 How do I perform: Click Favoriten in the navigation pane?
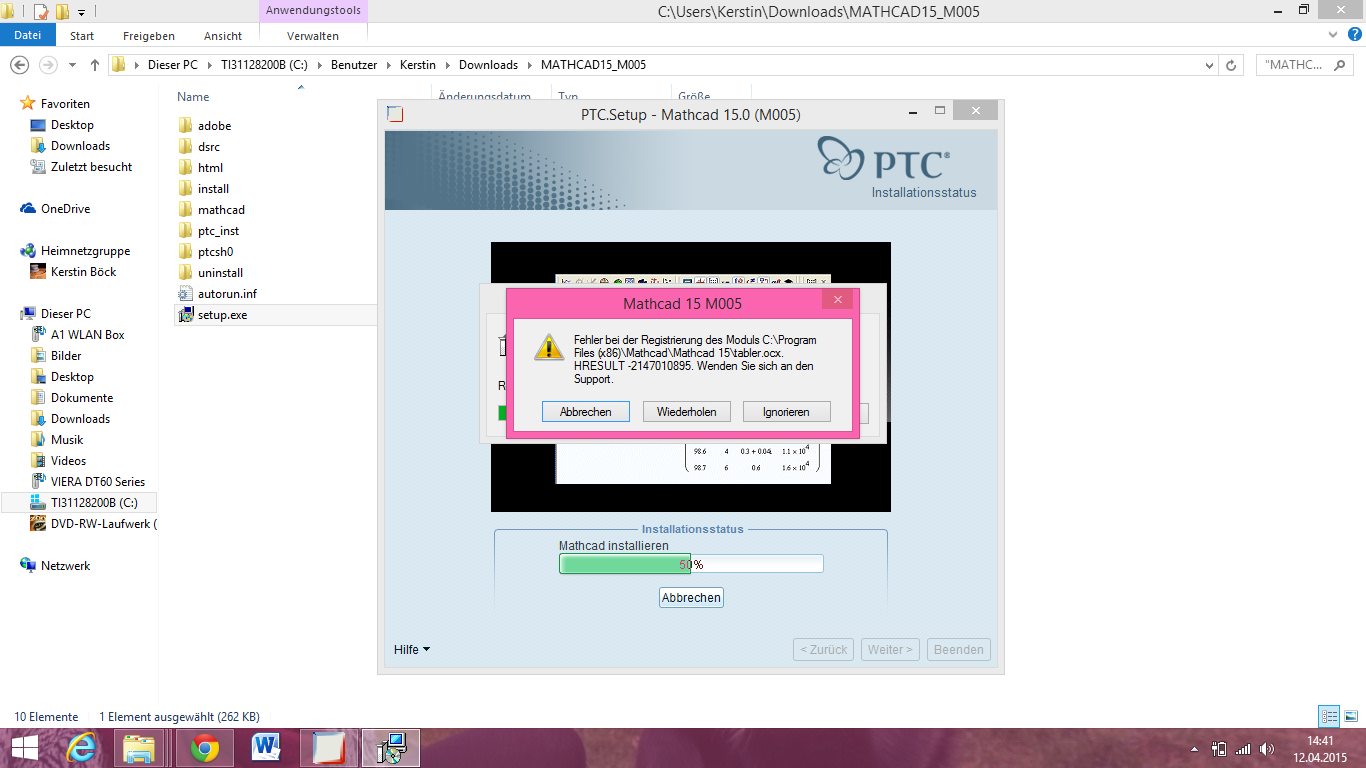point(65,104)
